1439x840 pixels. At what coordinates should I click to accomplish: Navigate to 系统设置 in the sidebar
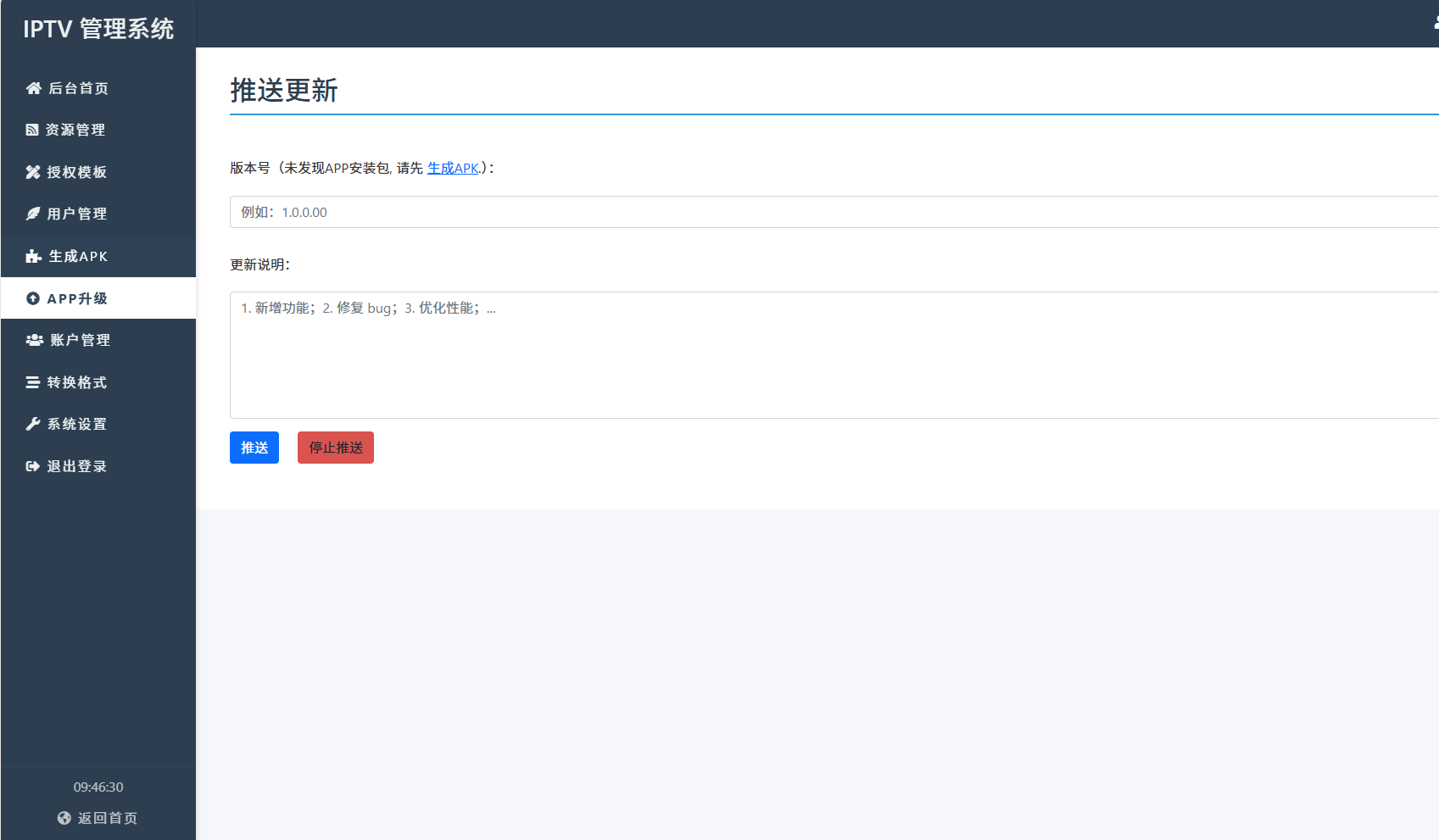(77, 423)
